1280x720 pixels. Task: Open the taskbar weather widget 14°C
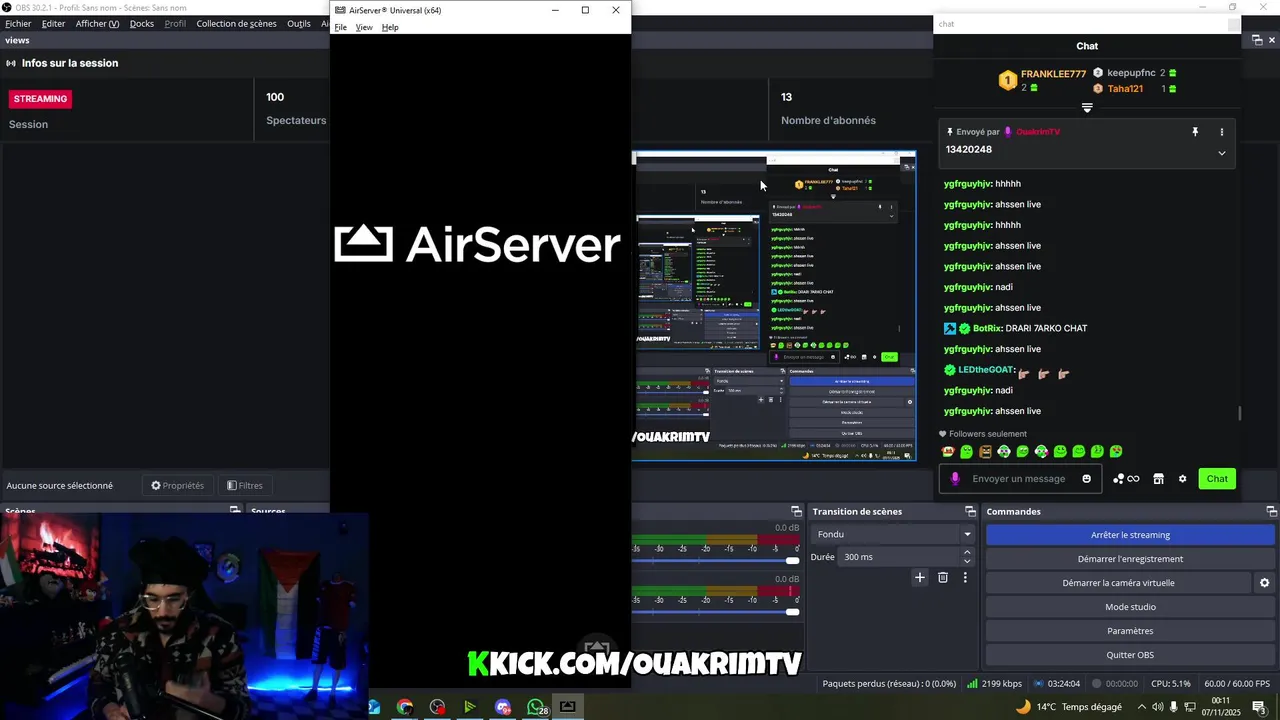point(1067,707)
